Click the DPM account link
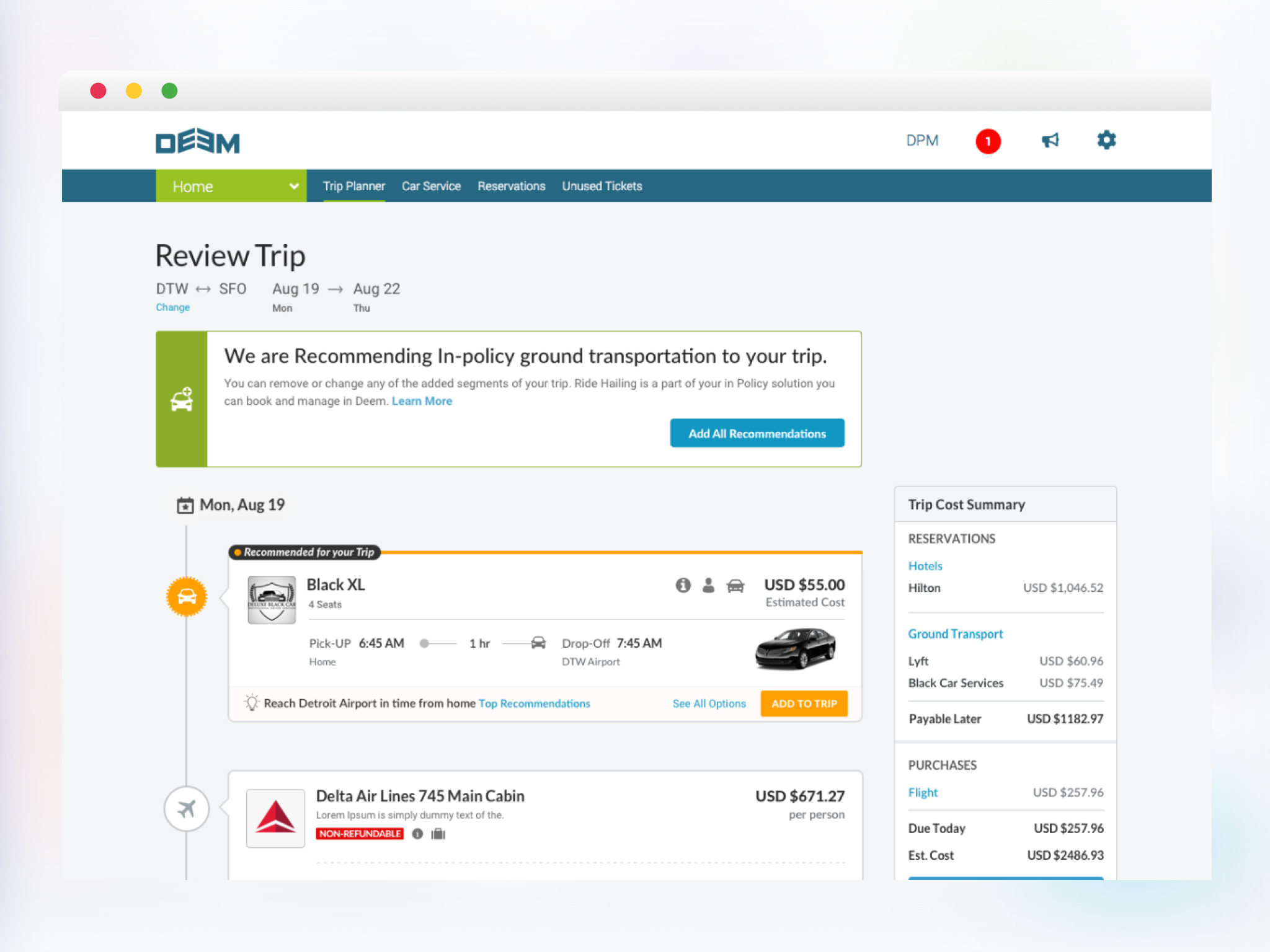1270x952 pixels. tap(922, 141)
